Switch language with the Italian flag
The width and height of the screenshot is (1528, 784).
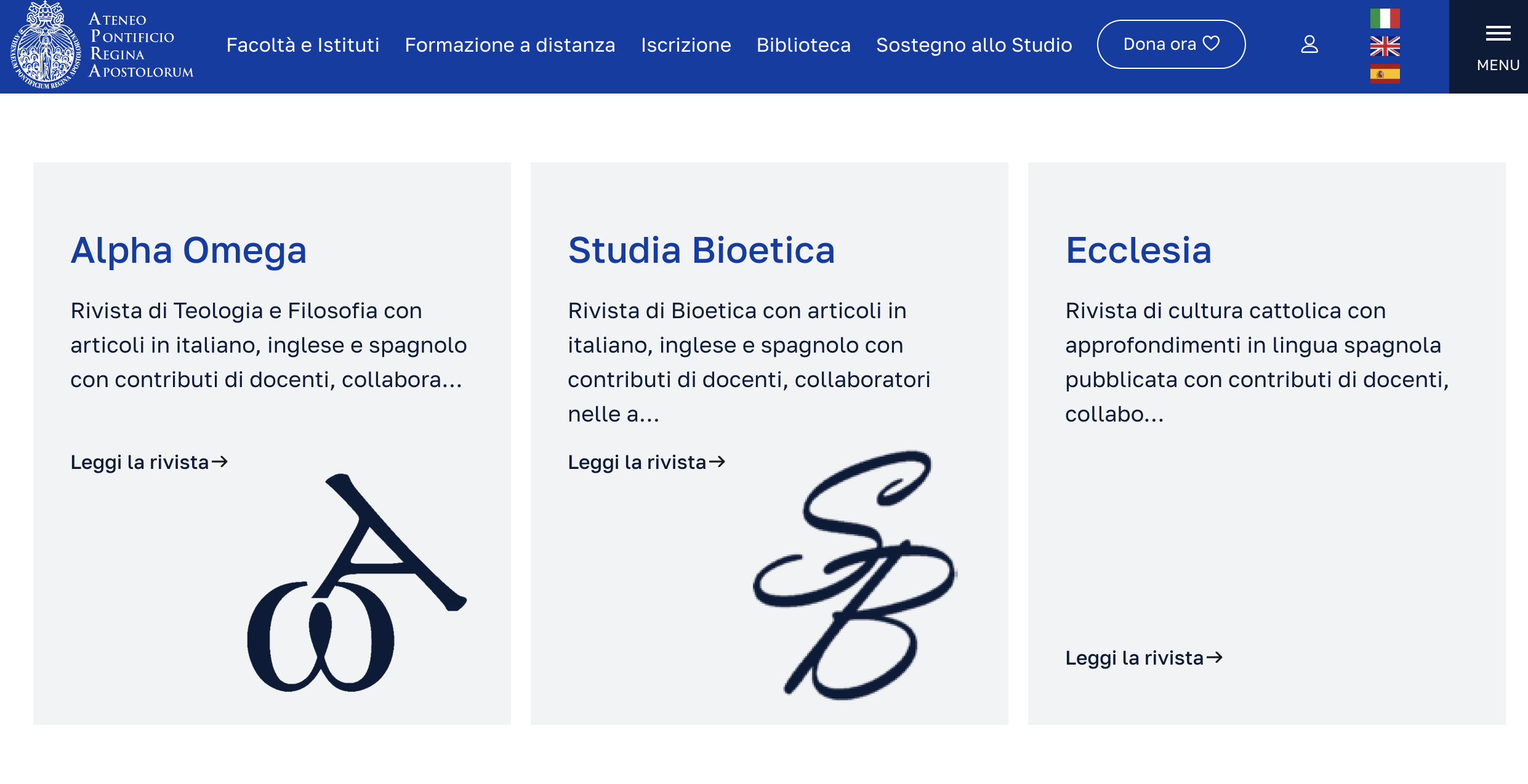[1385, 18]
